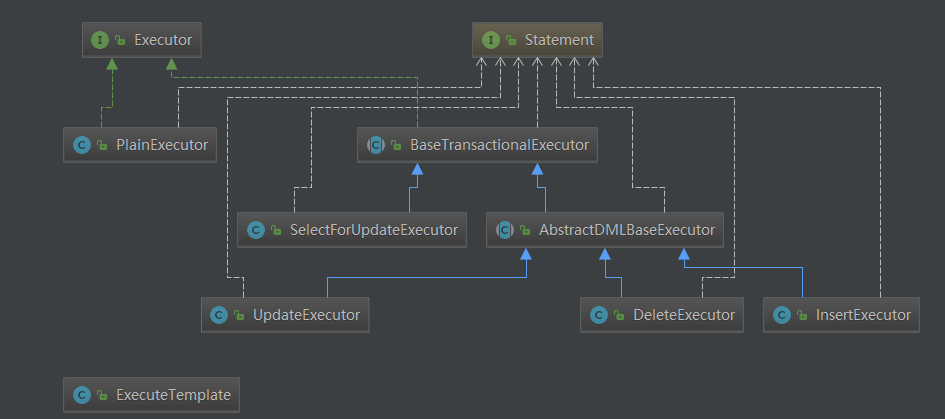Click the abstract class icon on BaseTransactionalExecutor
Viewport: 945px width, 419px height.
point(375,145)
